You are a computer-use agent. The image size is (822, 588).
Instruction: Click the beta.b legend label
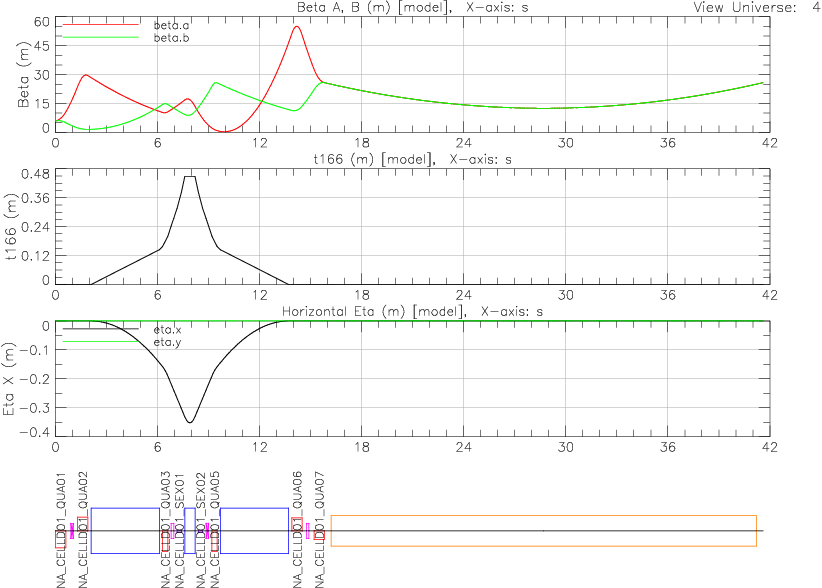[171, 38]
